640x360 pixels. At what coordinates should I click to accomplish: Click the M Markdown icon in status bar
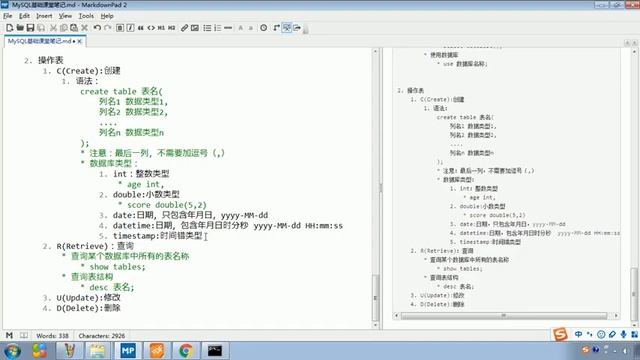tap(9, 336)
